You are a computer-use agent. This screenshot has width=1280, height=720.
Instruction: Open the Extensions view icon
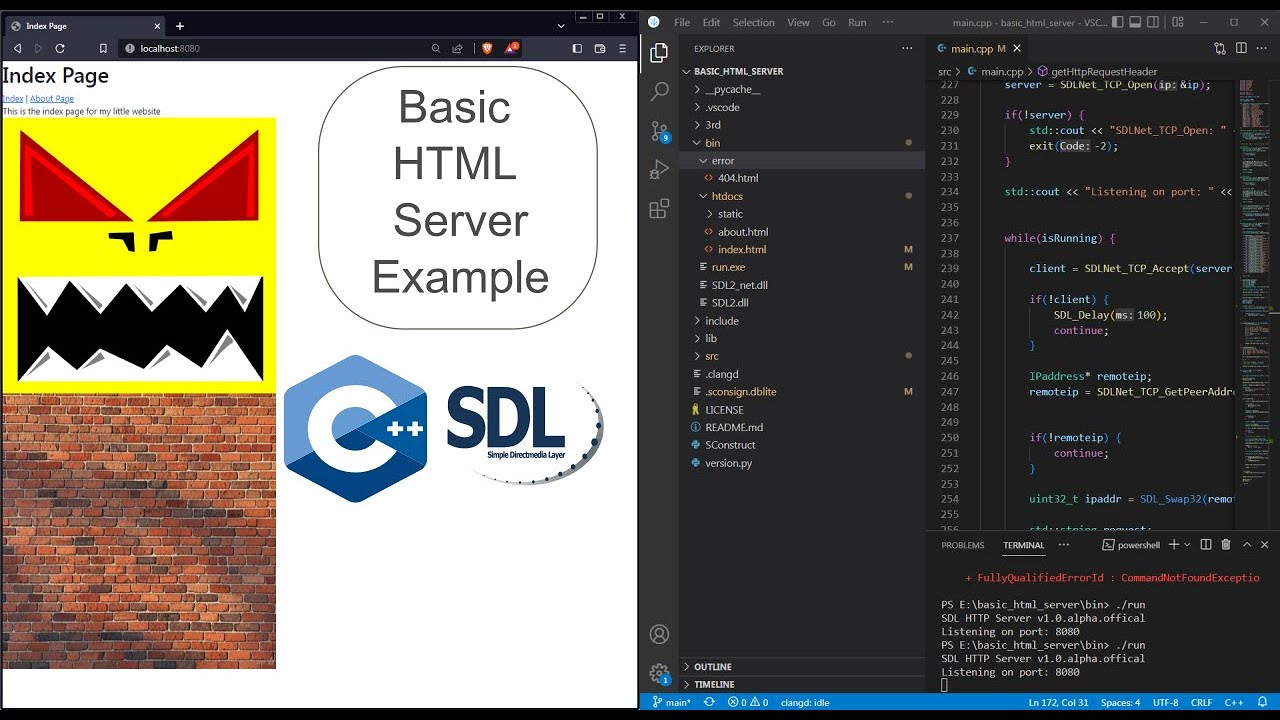pyautogui.click(x=659, y=209)
